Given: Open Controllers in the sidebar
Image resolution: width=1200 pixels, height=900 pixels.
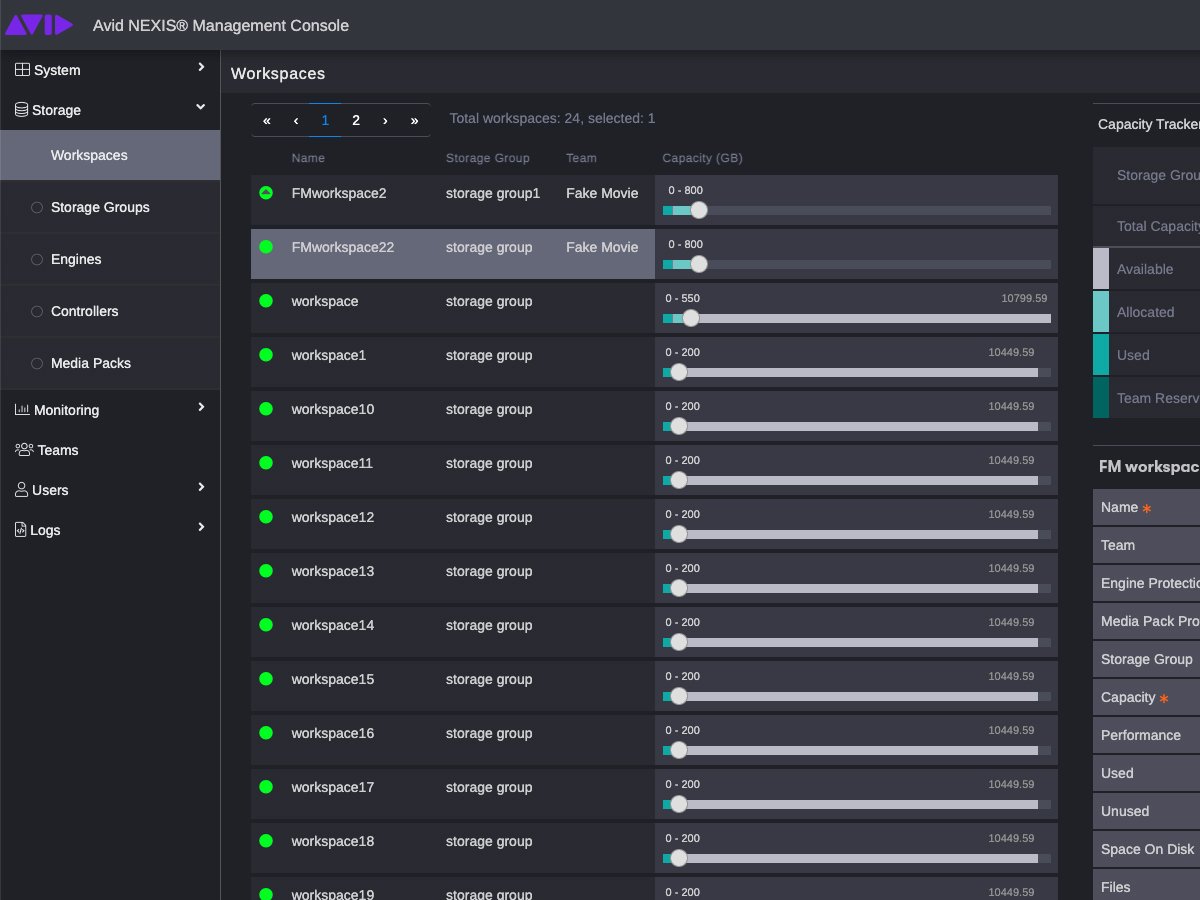Looking at the screenshot, I should [110, 311].
